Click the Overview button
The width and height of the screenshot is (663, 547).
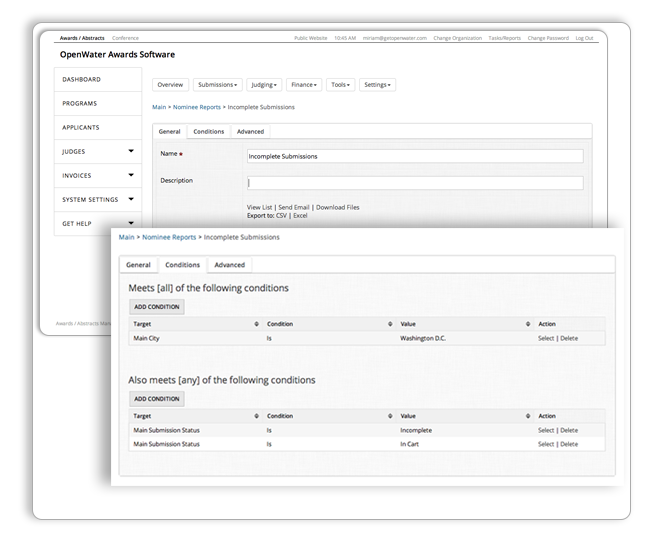coord(170,85)
